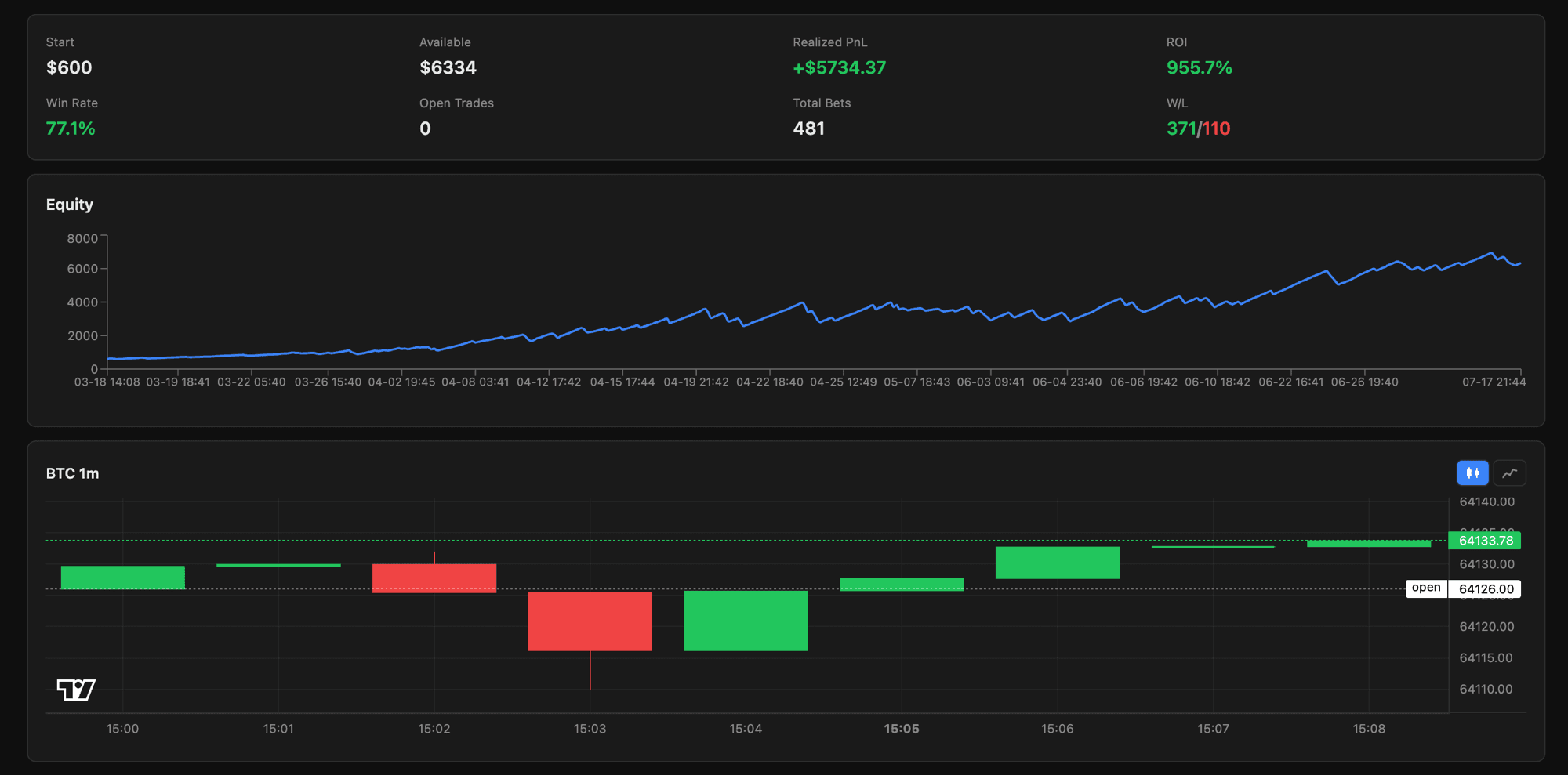This screenshot has height=775, width=1568.
Task: Select the 15:05 green candle
Action: (x=902, y=585)
